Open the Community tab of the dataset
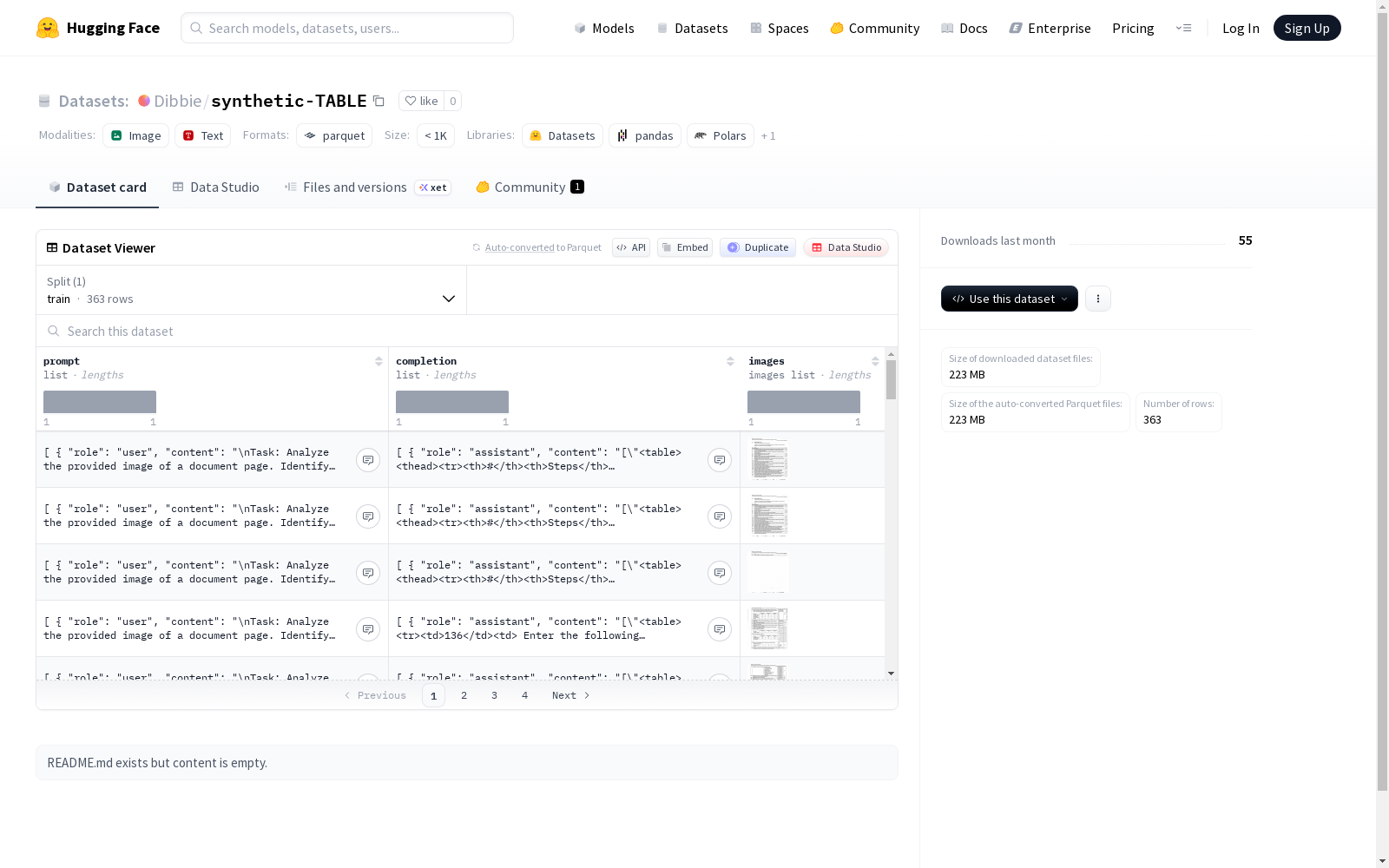Image resolution: width=1389 pixels, height=868 pixels. [x=530, y=187]
